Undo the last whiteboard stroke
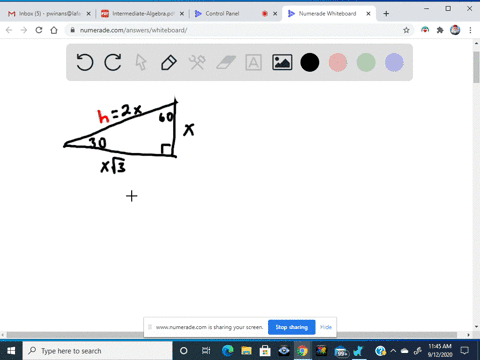Screen dimensions: 480x360 [85, 62]
